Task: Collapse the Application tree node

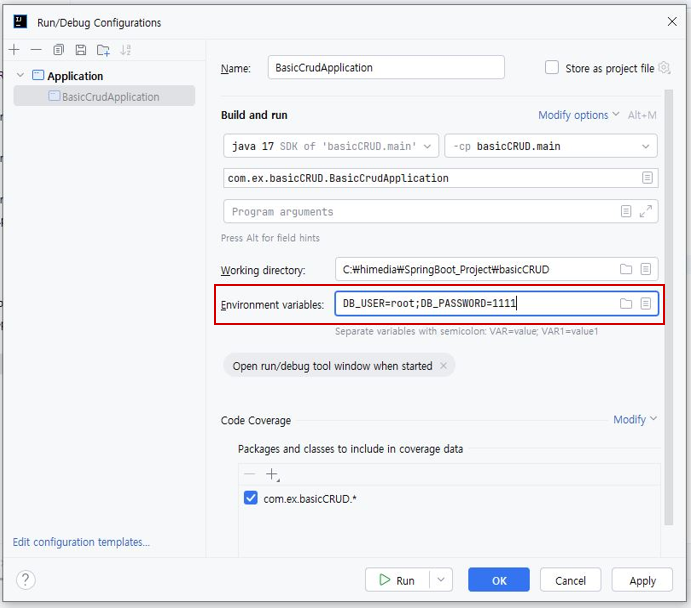Action: (20, 76)
